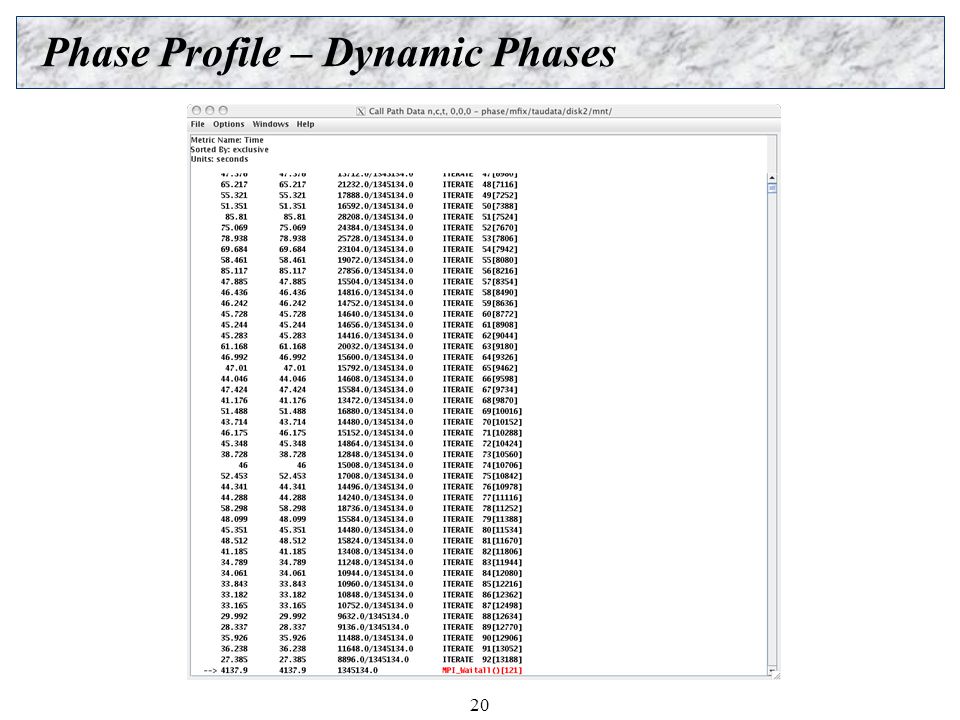The height and width of the screenshot is (720, 960).
Task: Open the Options menu
Action: 228,124
